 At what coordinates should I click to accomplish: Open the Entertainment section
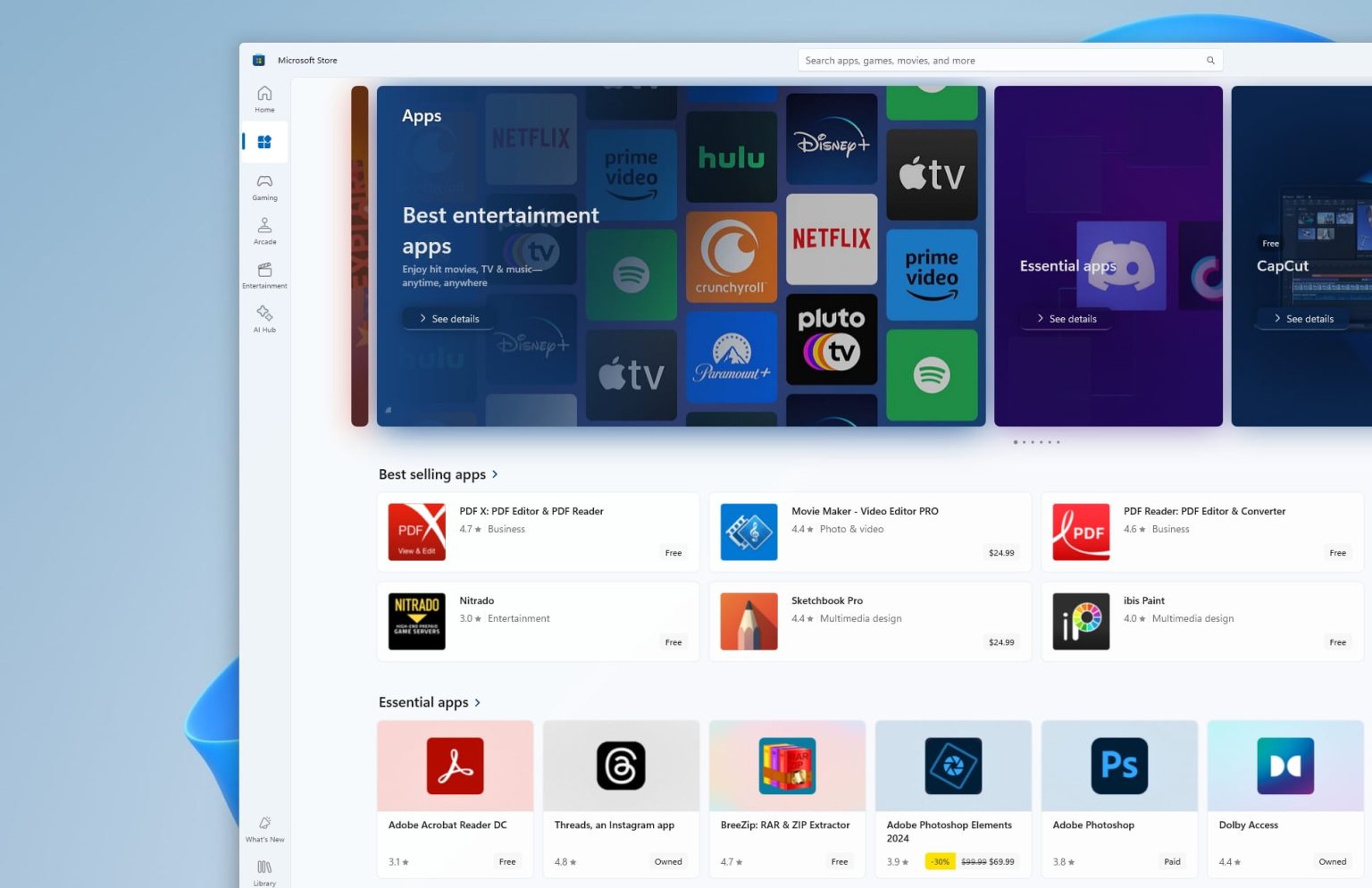[x=264, y=274]
